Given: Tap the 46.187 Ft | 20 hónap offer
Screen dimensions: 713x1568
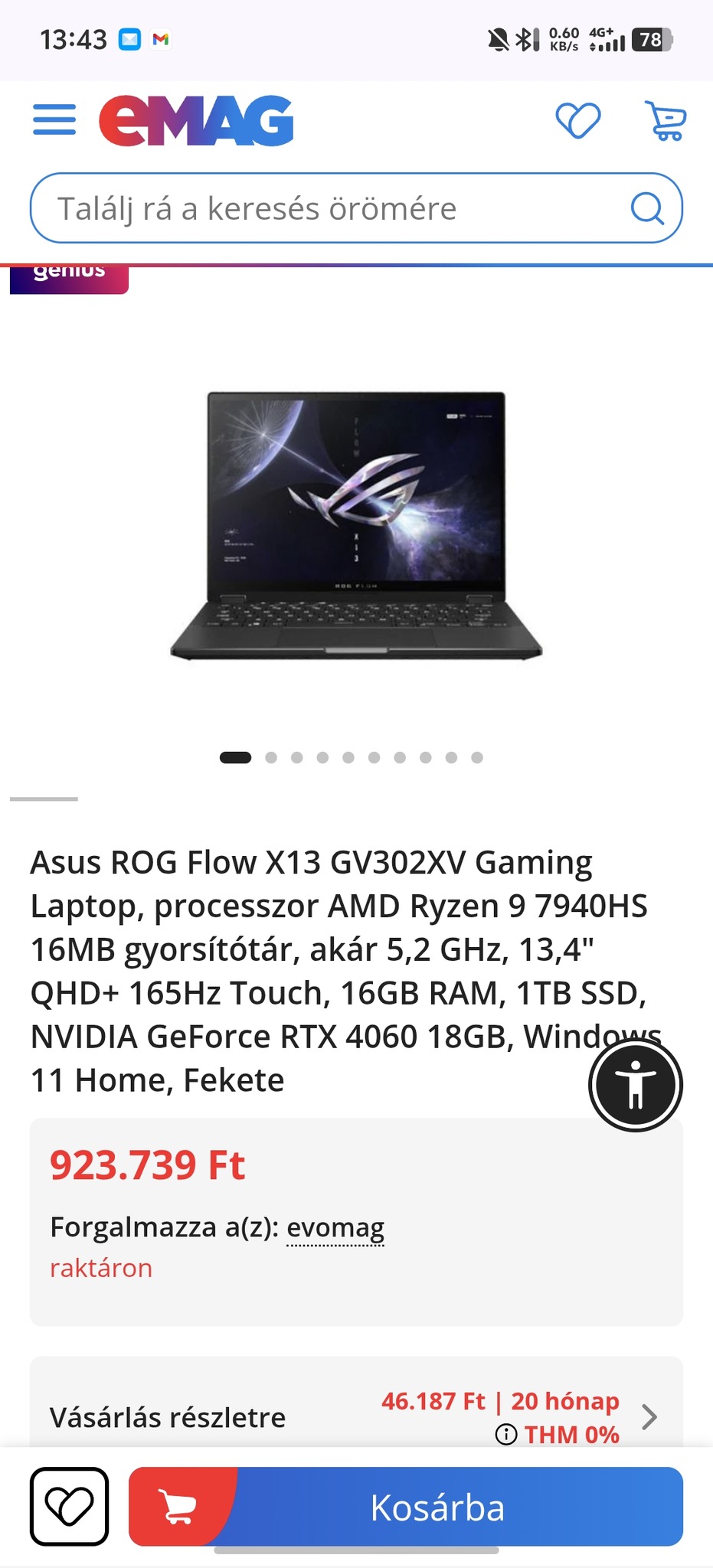Looking at the screenshot, I should (500, 1401).
